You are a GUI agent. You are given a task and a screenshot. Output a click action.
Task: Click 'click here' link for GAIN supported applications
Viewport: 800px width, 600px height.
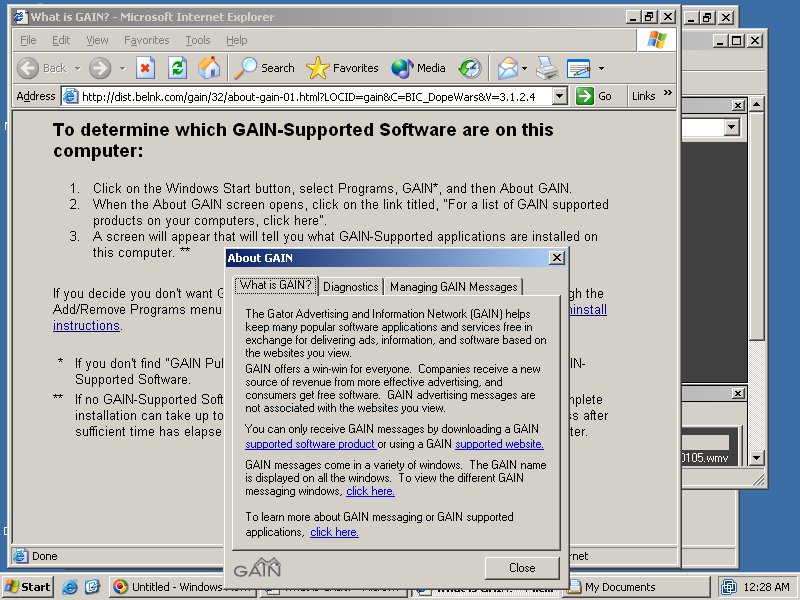(x=334, y=532)
